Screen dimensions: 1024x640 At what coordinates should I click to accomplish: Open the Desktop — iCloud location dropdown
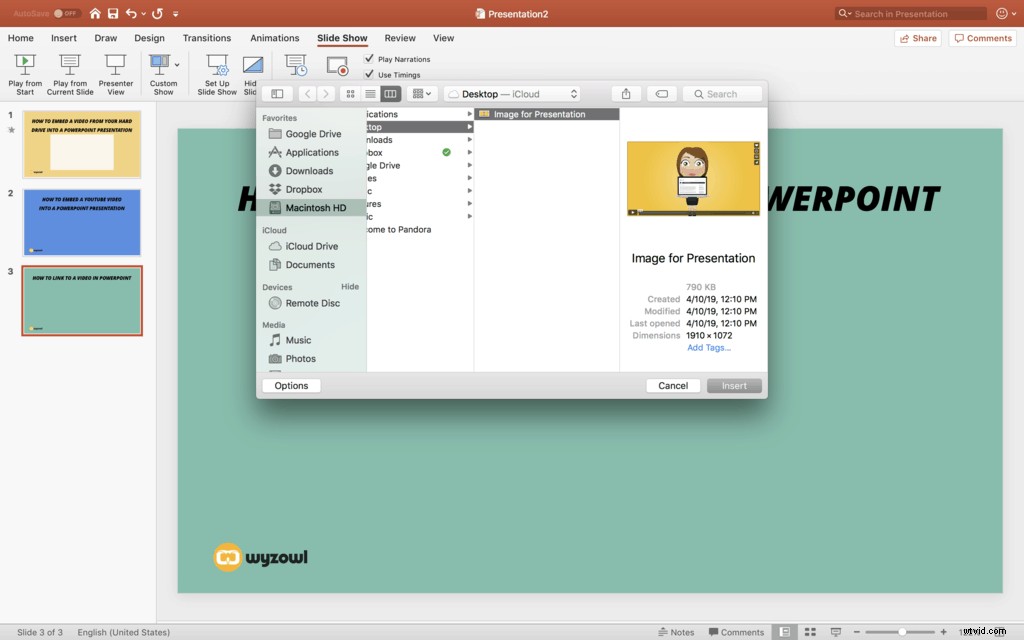(512, 93)
